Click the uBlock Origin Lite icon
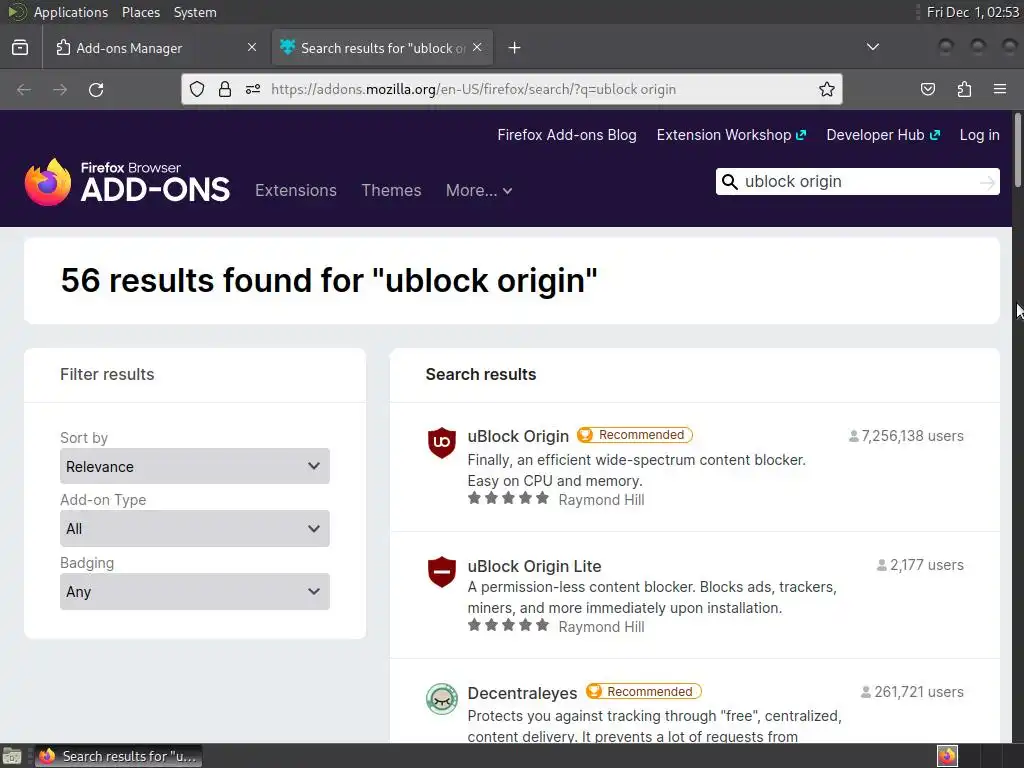1024x768 pixels. click(441, 572)
